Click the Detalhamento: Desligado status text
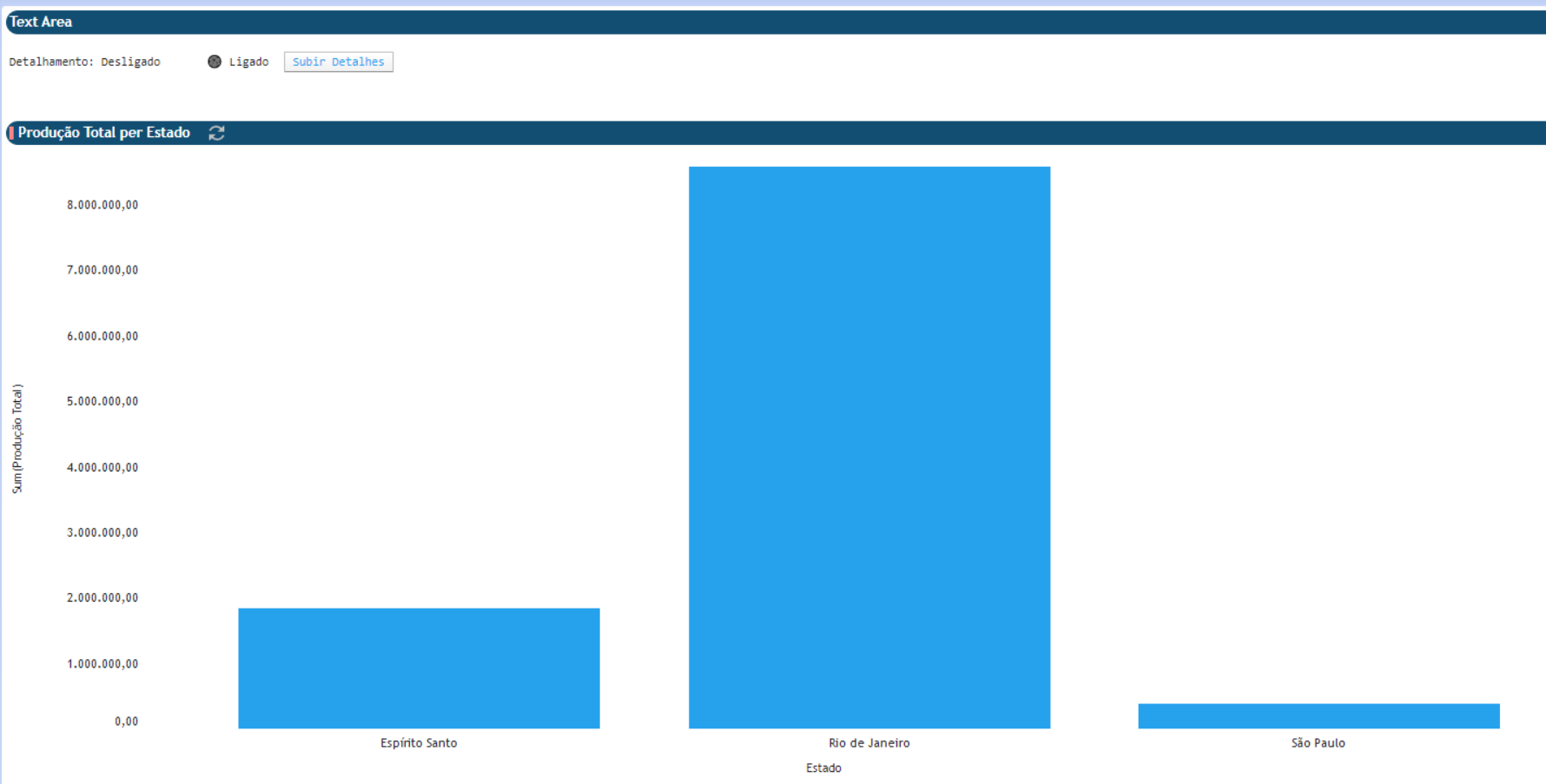The image size is (1546, 784). tap(84, 62)
